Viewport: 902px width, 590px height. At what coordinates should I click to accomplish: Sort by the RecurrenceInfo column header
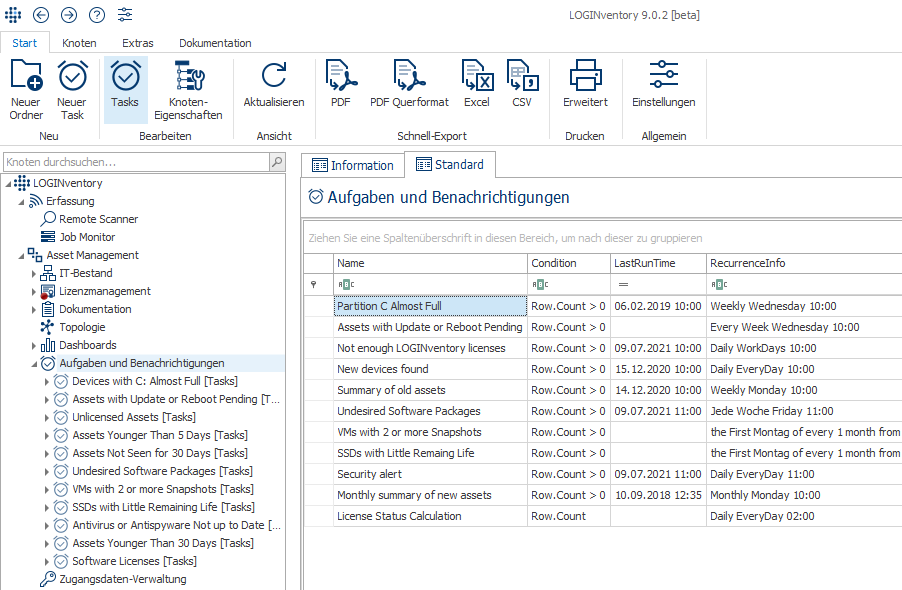804,263
